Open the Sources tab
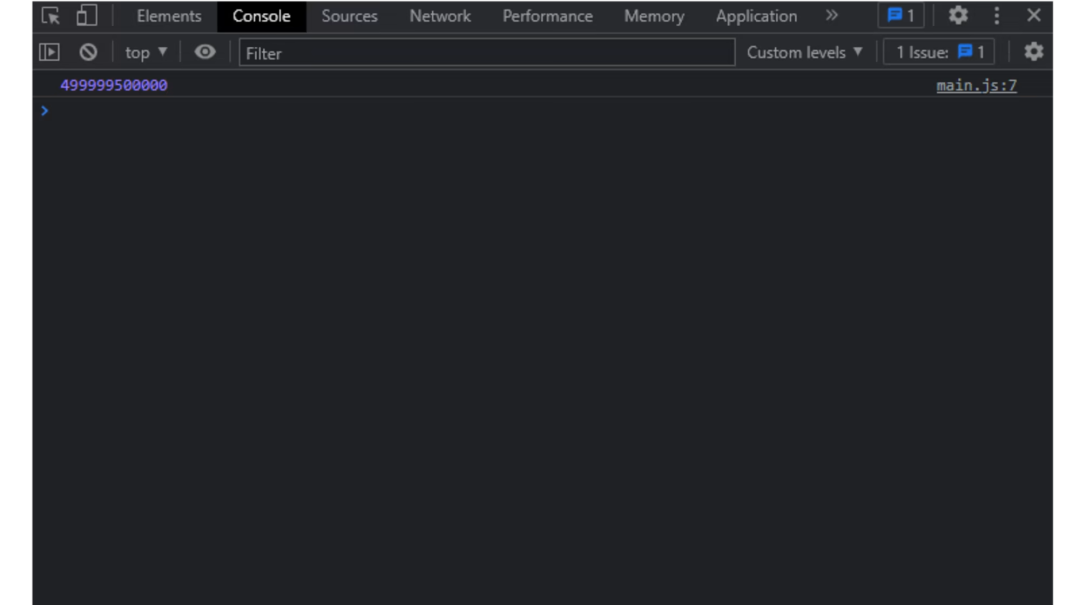Viewport: 1080px width, 605px height. tap(349, 16)
